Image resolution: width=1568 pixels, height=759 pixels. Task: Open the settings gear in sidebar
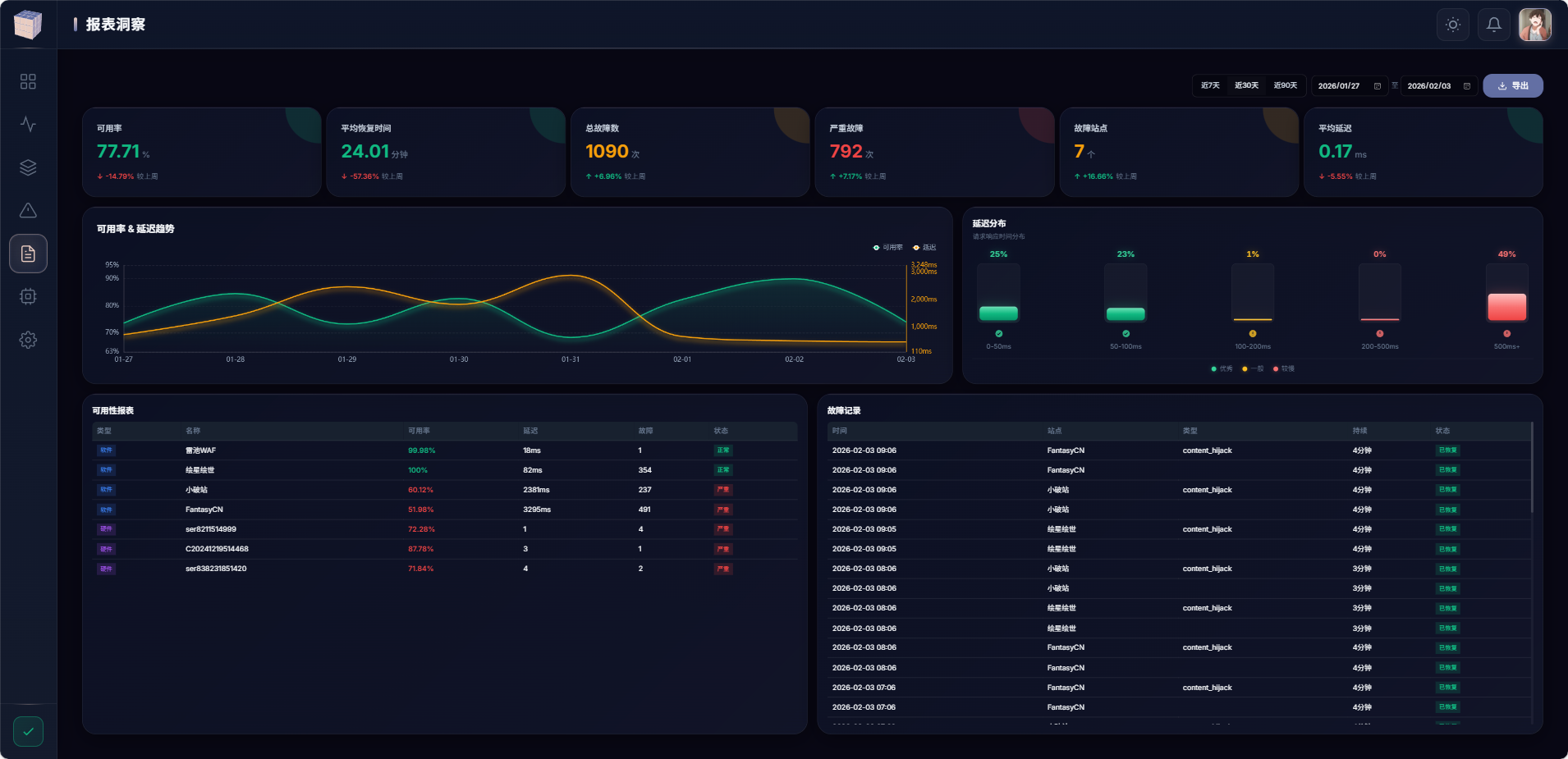click(28, 340)
